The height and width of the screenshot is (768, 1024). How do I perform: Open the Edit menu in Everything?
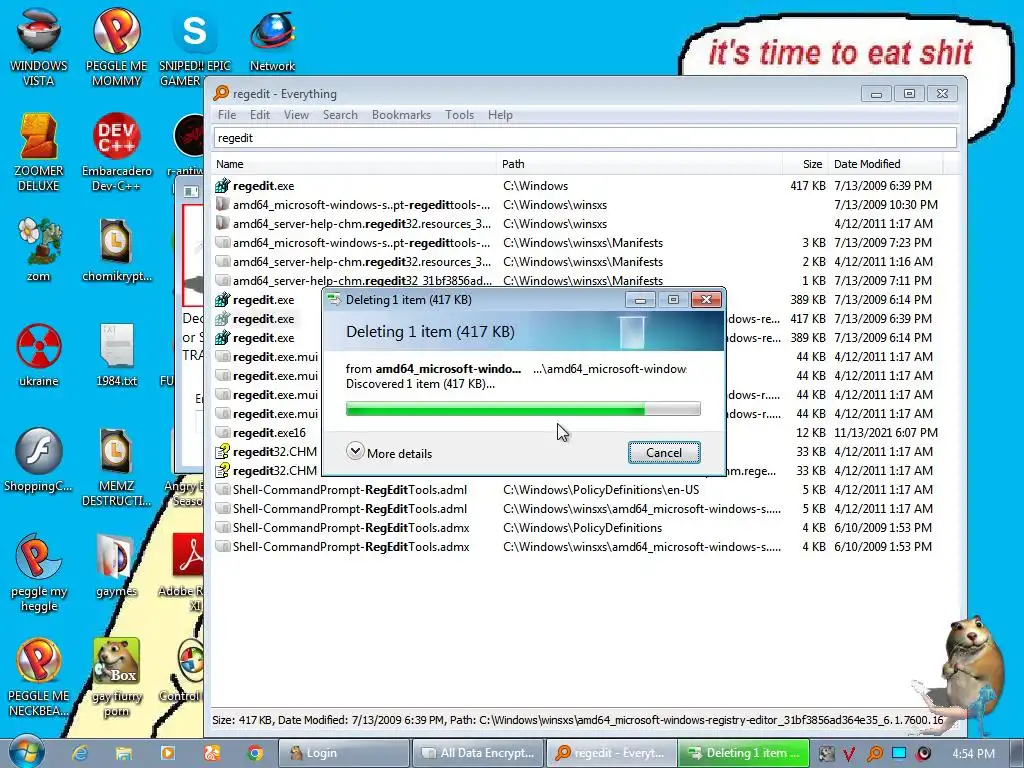point(259,115)
